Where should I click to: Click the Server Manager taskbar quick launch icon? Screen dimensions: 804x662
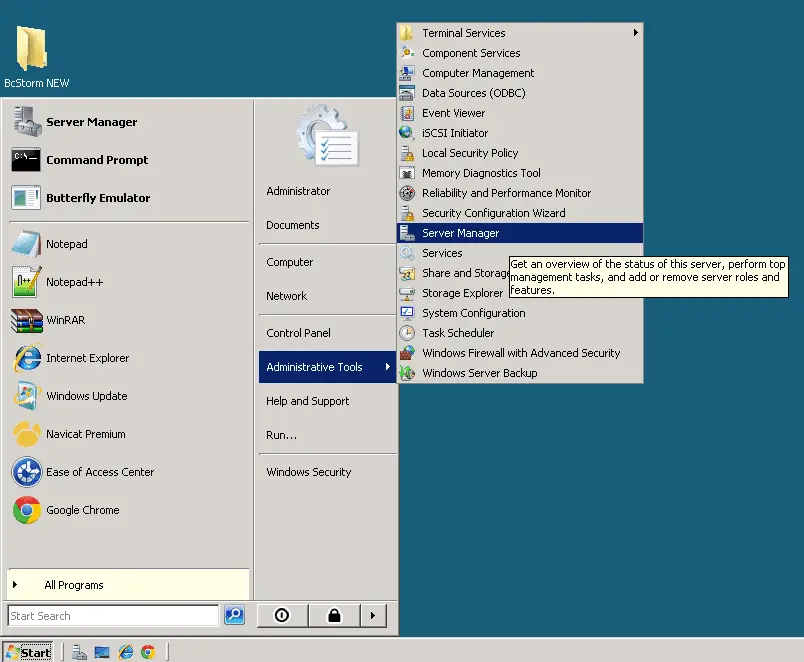point(79,652)
